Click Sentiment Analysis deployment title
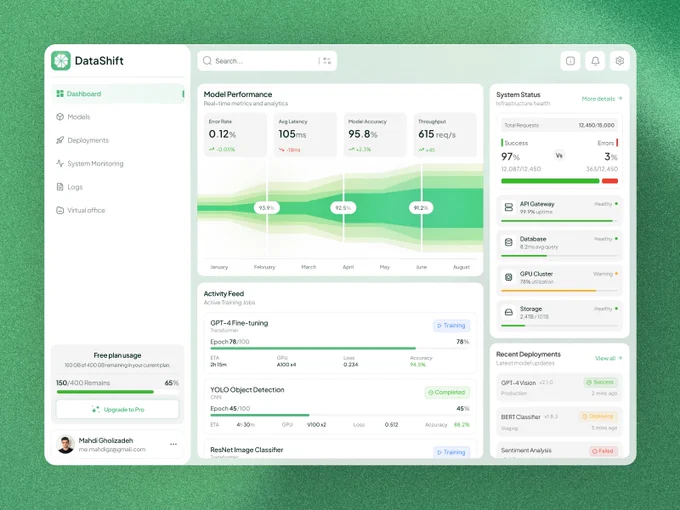Viewport: 680px width, 510px height. click(526, 451)
